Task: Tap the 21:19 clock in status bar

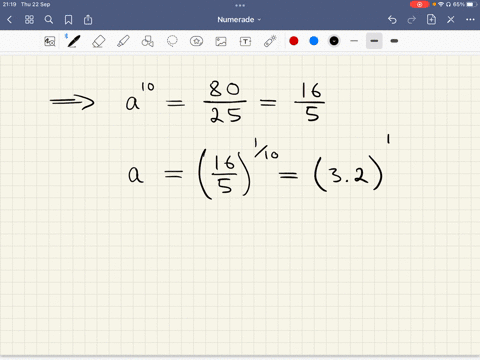Action: pyautogui.click(x=9, y=4)
